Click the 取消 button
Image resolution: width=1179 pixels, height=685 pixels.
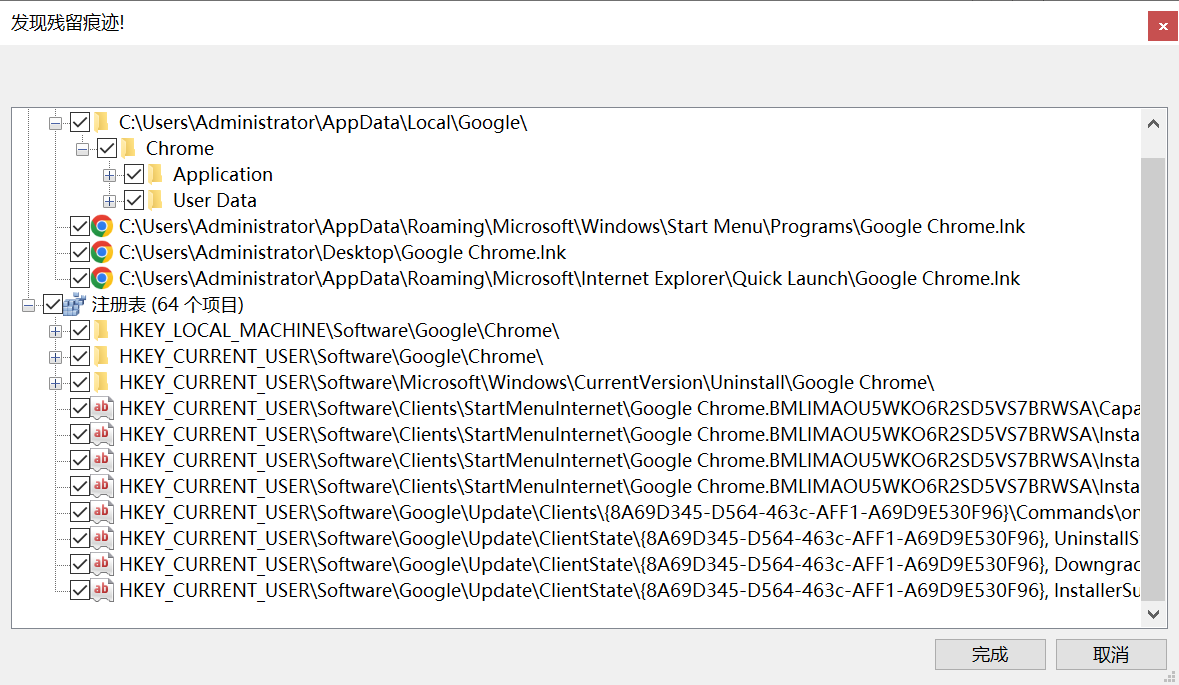[1111, 655]
